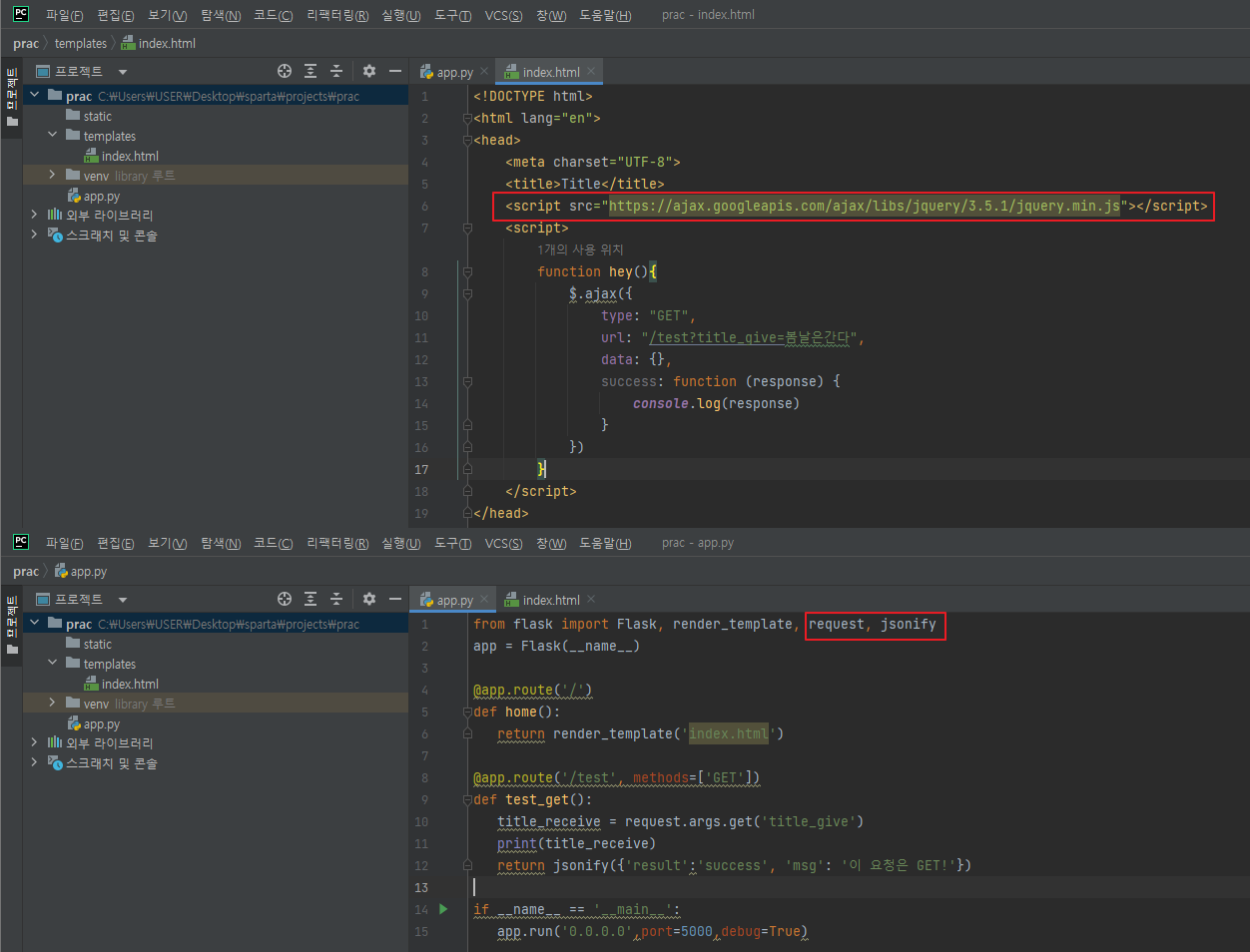The height and width of the screenshot is (952, 1250).
Task: Fold function hey() at line 8 gutter
Action: [x=466, y=271]
